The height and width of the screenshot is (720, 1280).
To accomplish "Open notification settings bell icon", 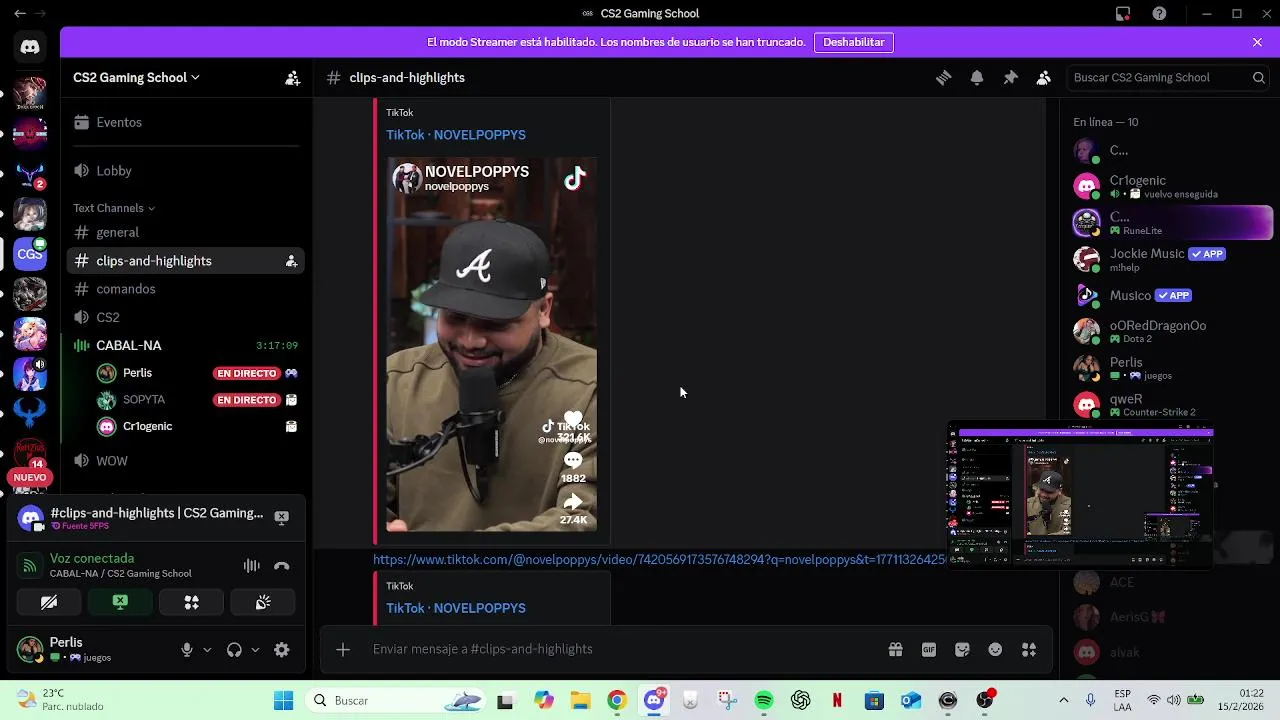I will point(977,78).
